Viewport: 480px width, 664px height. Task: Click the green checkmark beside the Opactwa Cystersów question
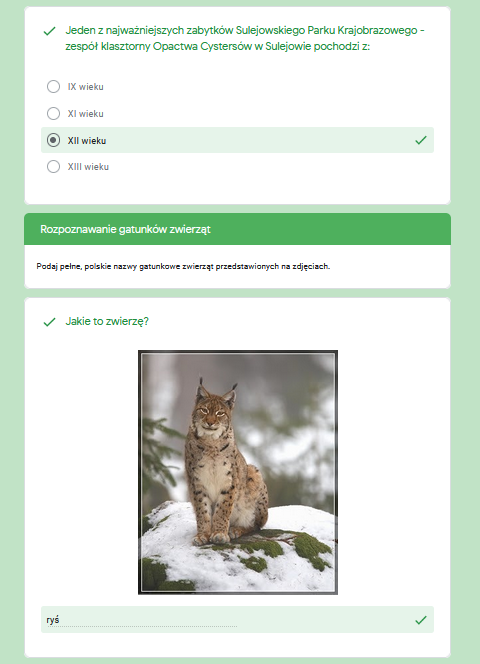(x=50, y=31)
